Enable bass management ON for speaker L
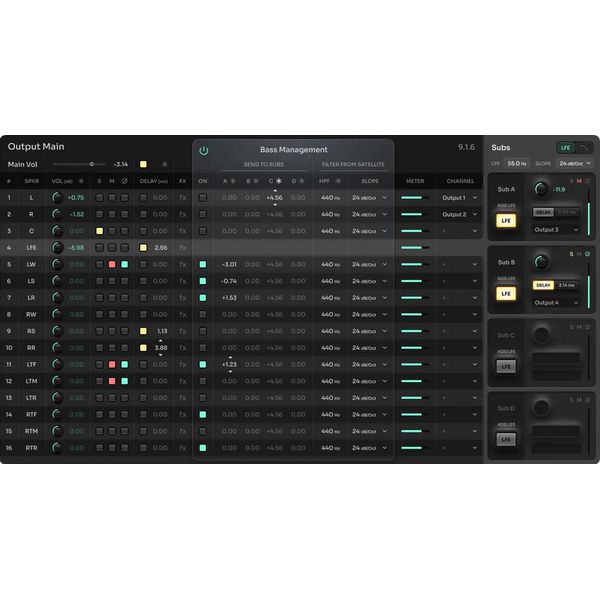 pyautogui.click(x=203, y=198)
